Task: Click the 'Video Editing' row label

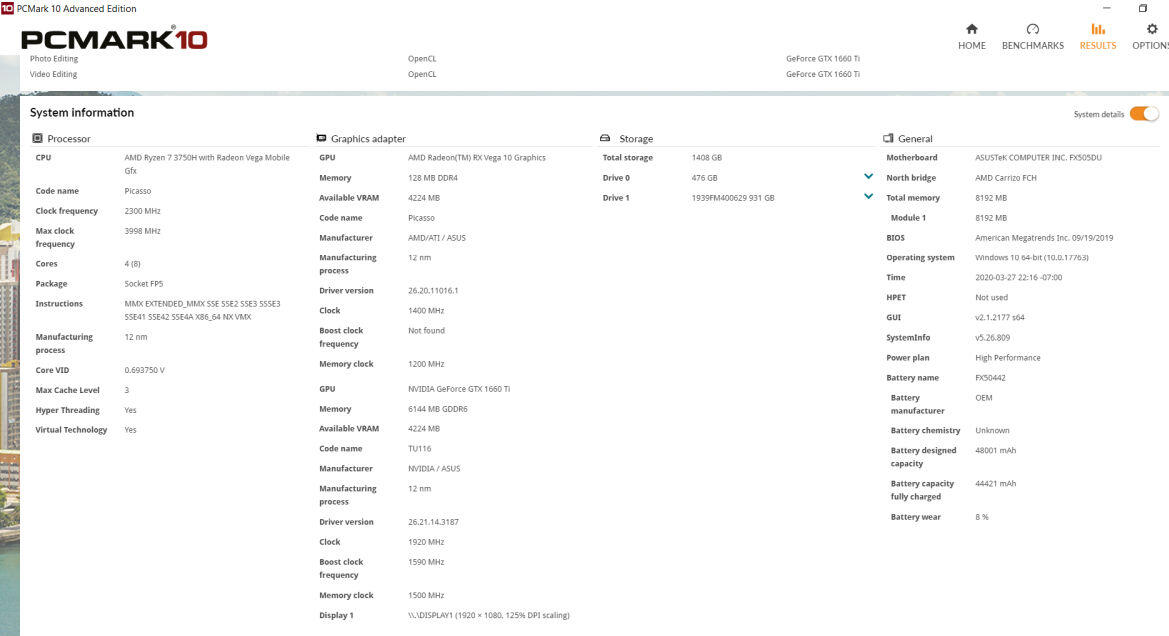Action: click(54, 74)
